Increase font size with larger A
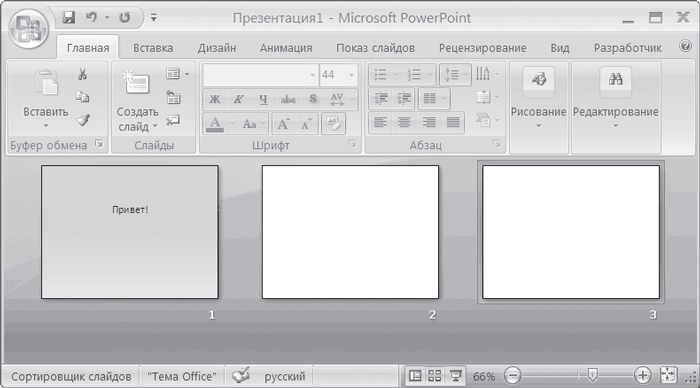Viewport: 700px width, 388px height. [283, 124]
